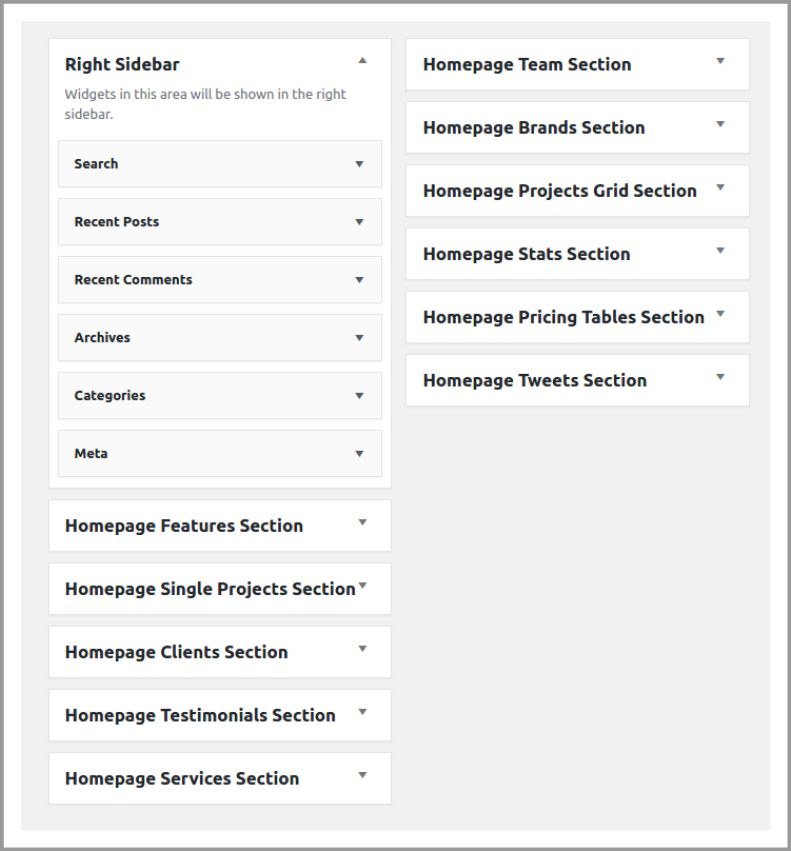
Task: Expand Homepage Testimonials Section arrow
Action: pos(363,712)
